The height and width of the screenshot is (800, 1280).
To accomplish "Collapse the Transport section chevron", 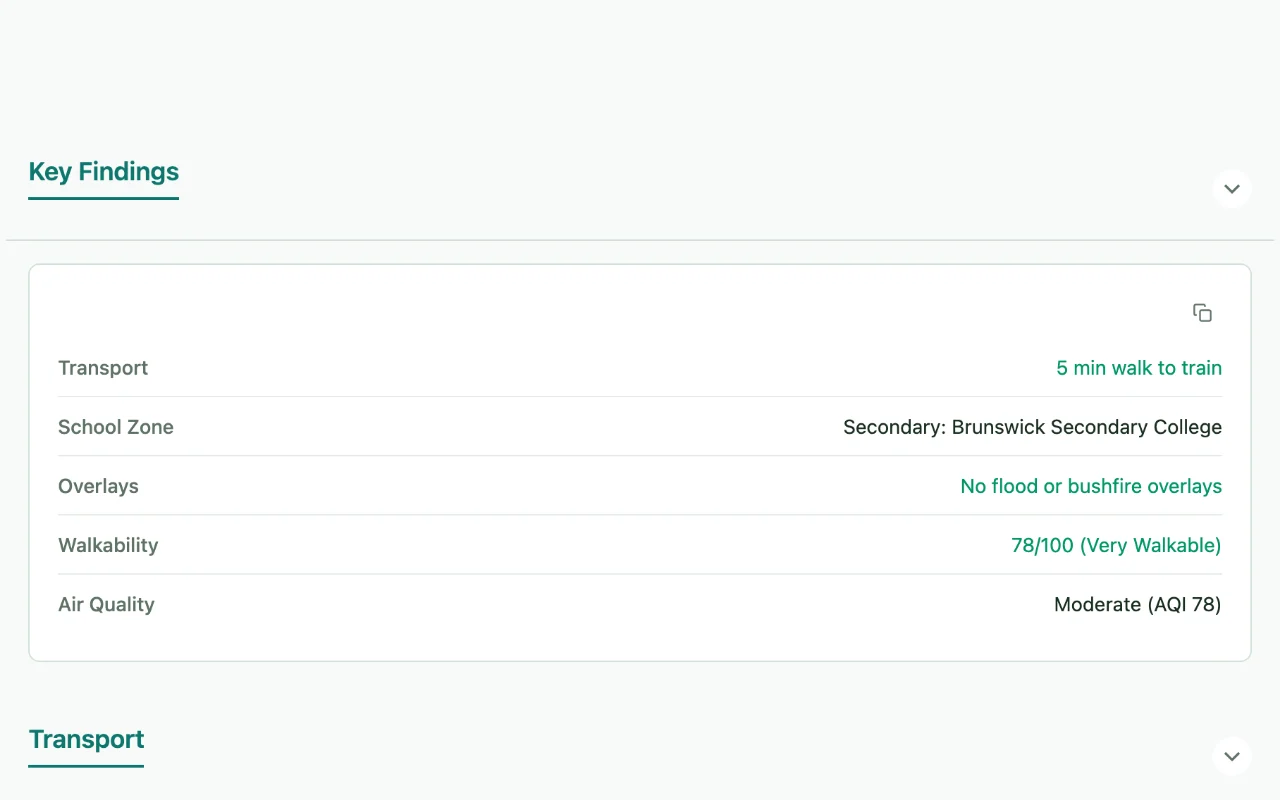I will [1232, 756].
